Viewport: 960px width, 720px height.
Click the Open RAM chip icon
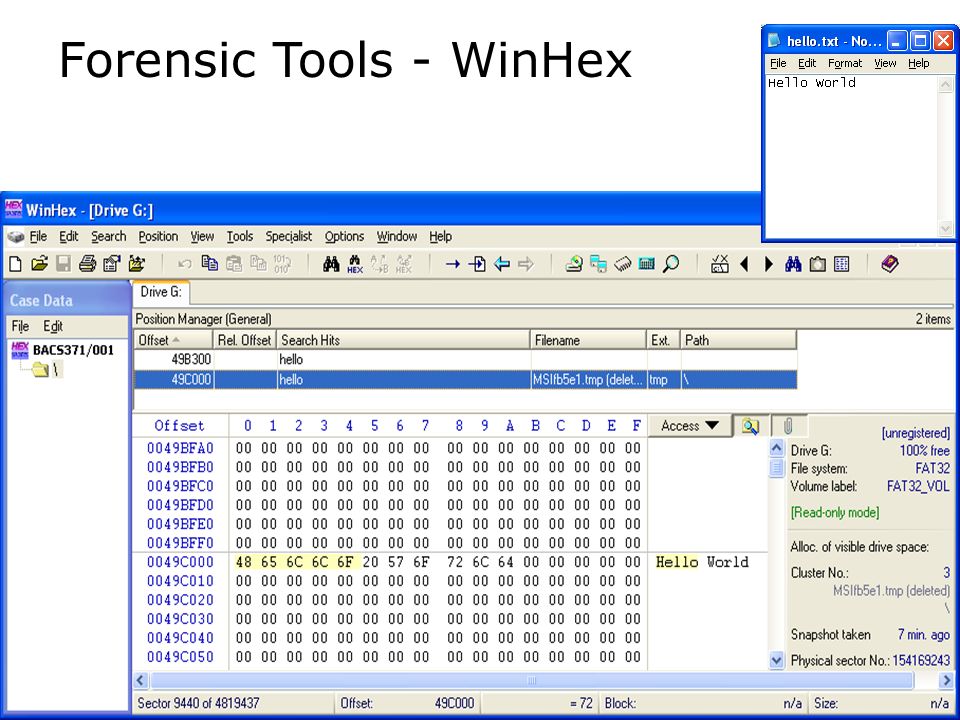623,264
